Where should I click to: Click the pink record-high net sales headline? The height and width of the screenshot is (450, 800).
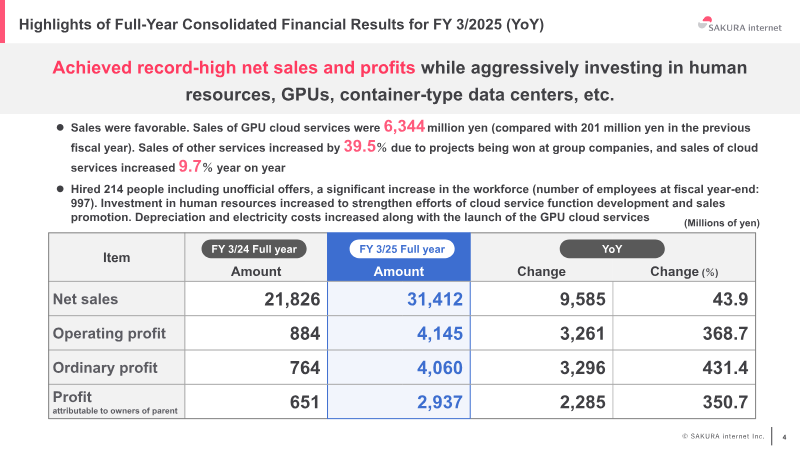coord(234,68)
